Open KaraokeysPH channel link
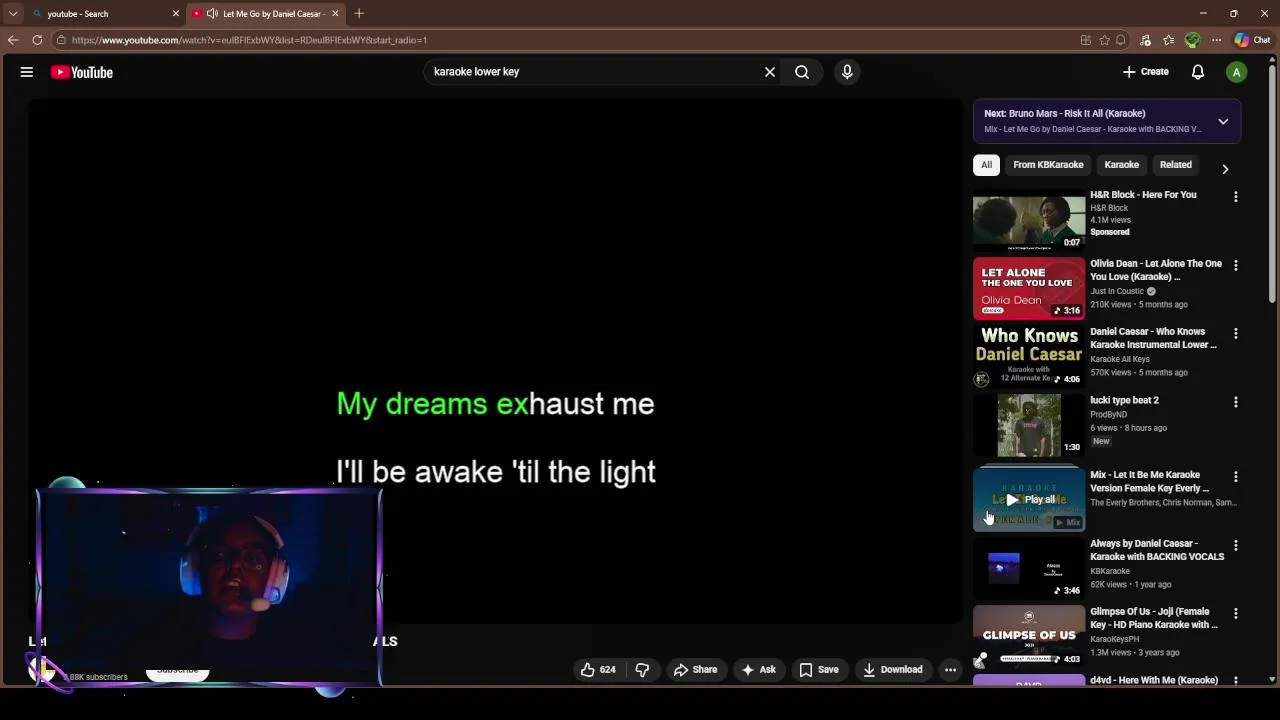 tap(1114, 639)
